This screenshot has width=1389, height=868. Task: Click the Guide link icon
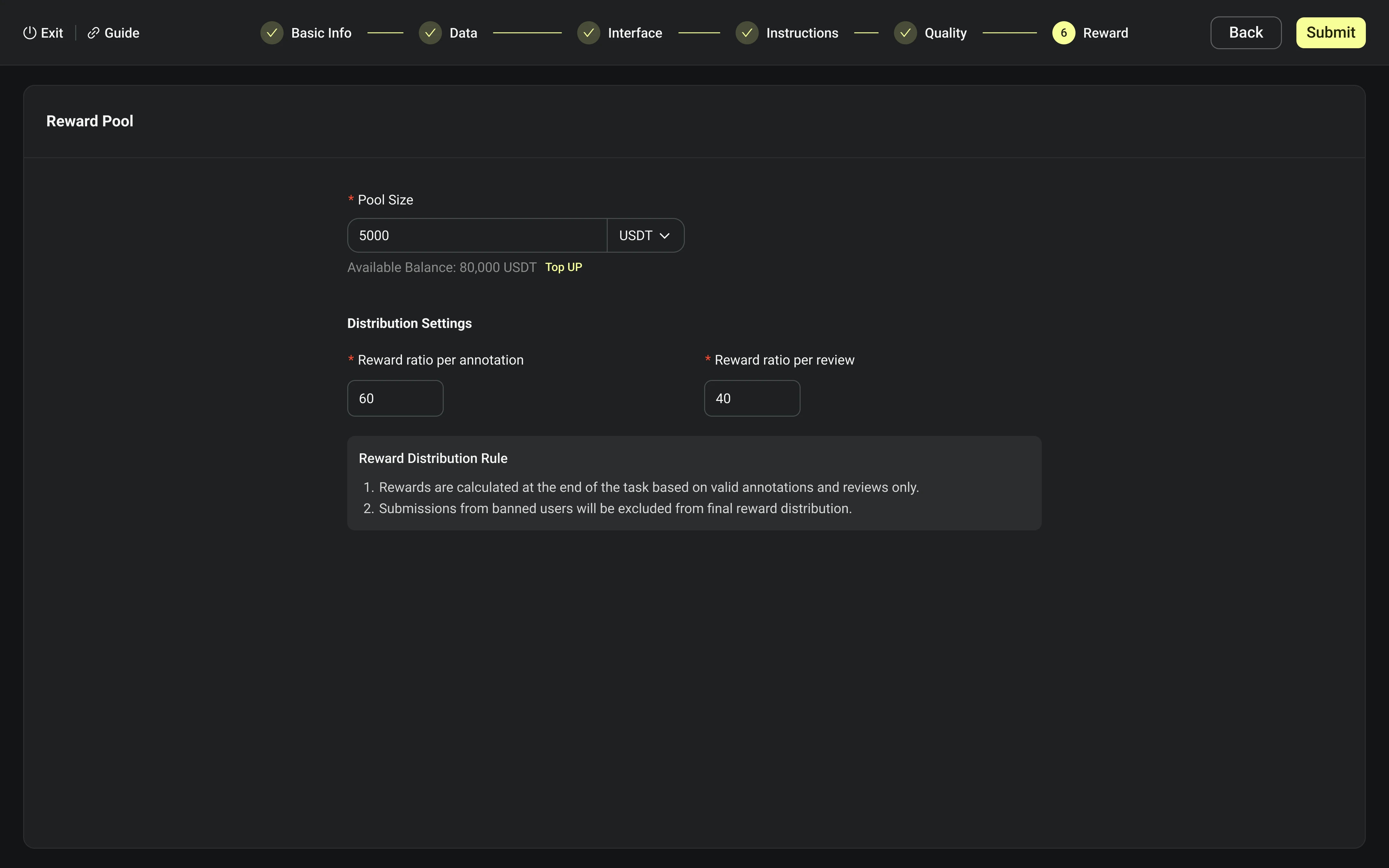93,33
